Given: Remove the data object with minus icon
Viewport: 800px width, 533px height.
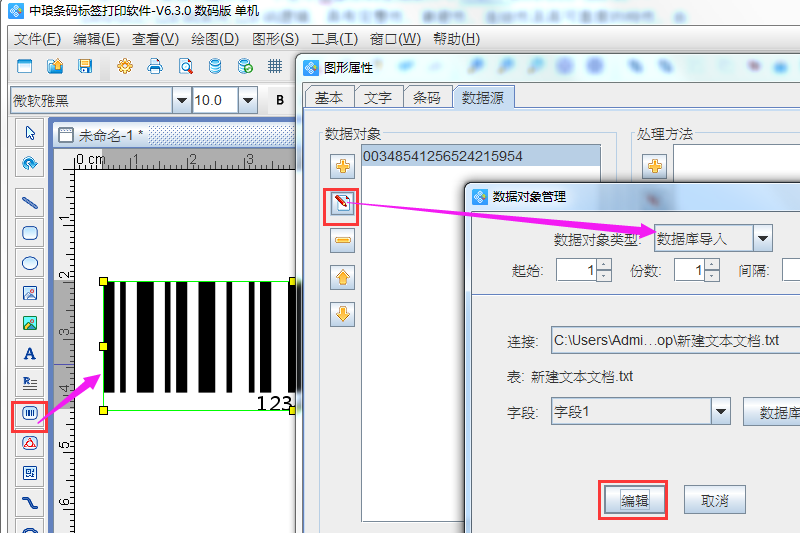Looking at the screenshot, I should tap(342, 240).
